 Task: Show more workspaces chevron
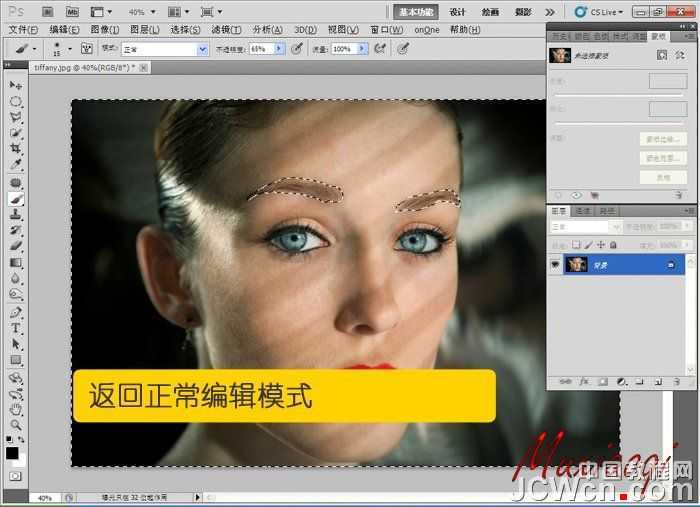[550, 12]
